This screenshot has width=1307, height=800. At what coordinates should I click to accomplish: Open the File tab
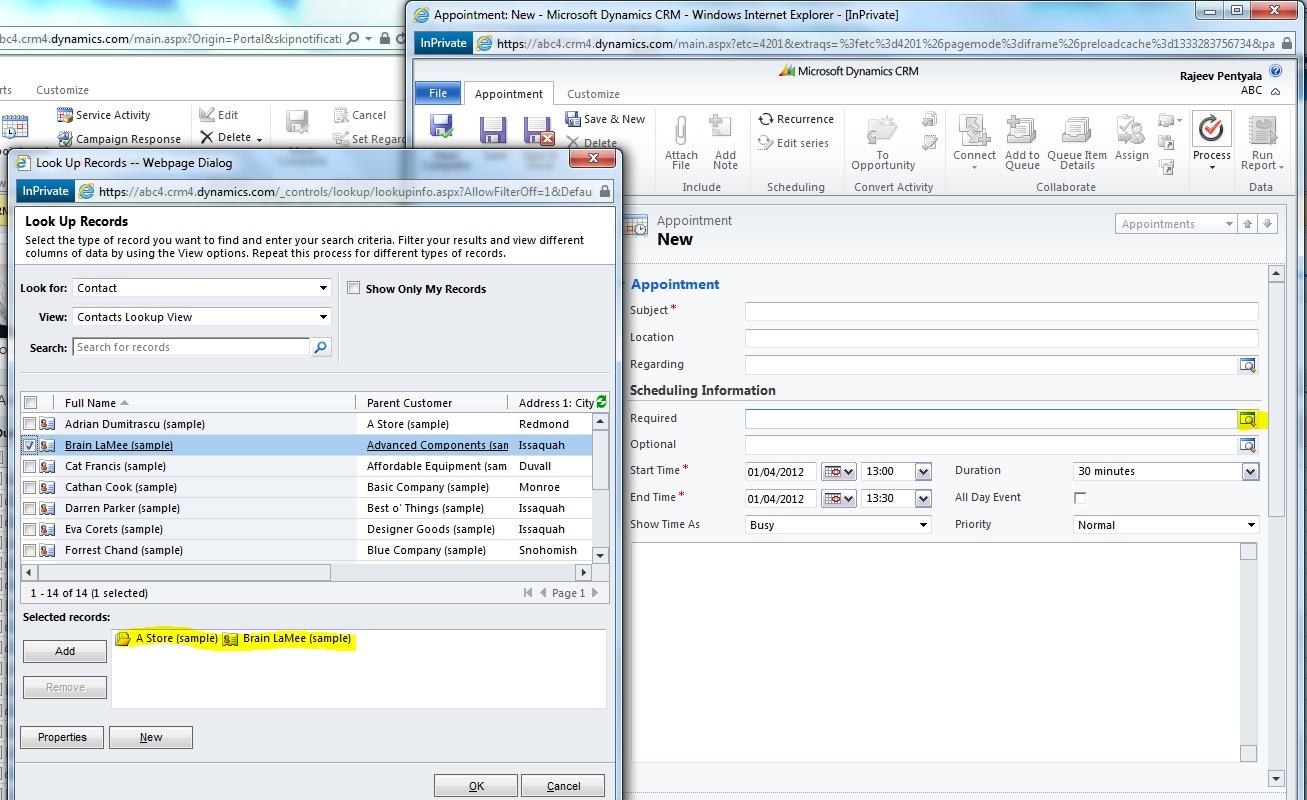pyautogui.click(x=438, y=93)
